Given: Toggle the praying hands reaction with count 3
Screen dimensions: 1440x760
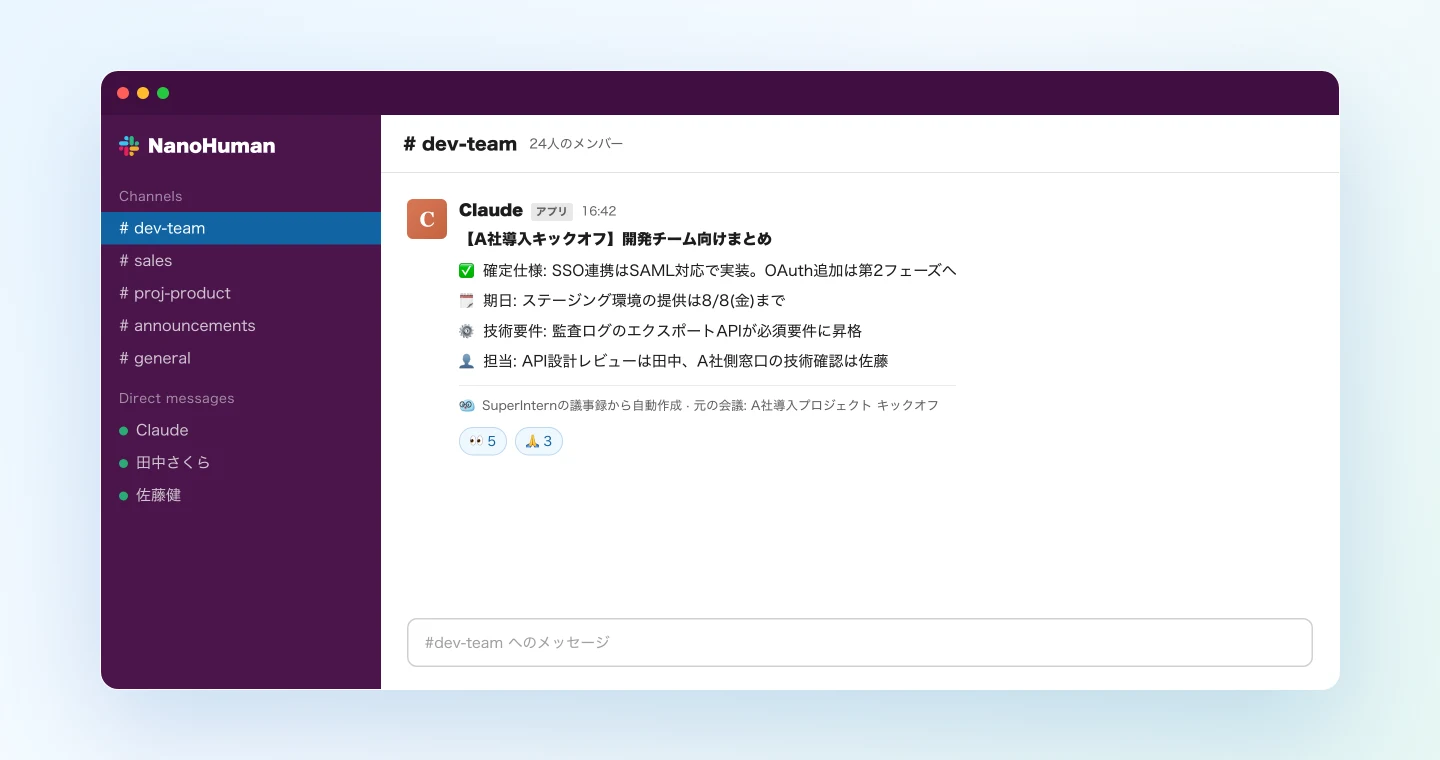Looking at the screenshot, I should [x=539, y=441].
